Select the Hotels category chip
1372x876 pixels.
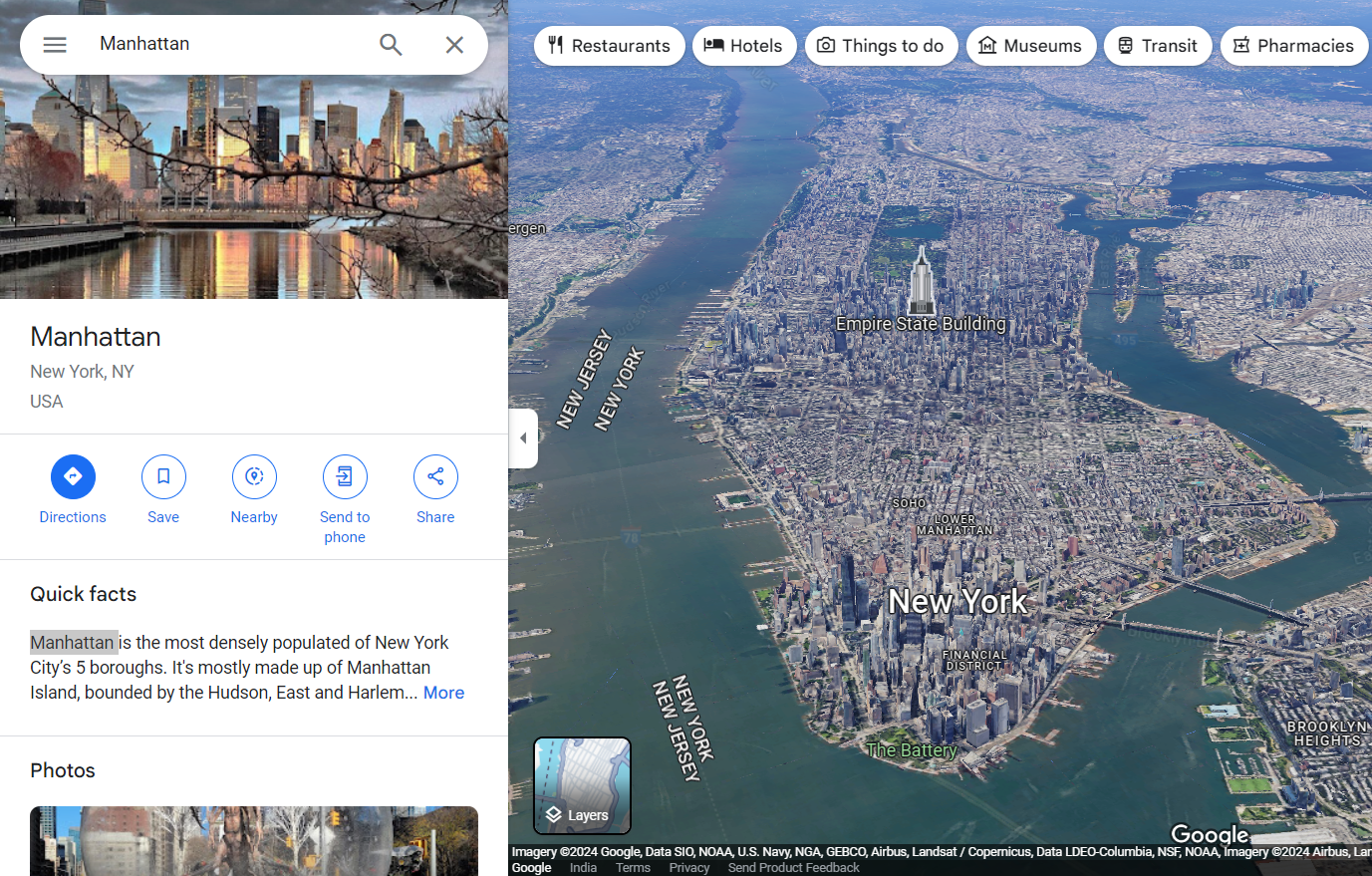(x=744, y=46)
